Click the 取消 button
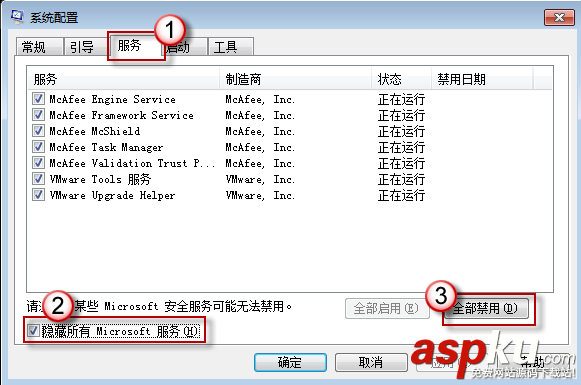 point(371,362)
